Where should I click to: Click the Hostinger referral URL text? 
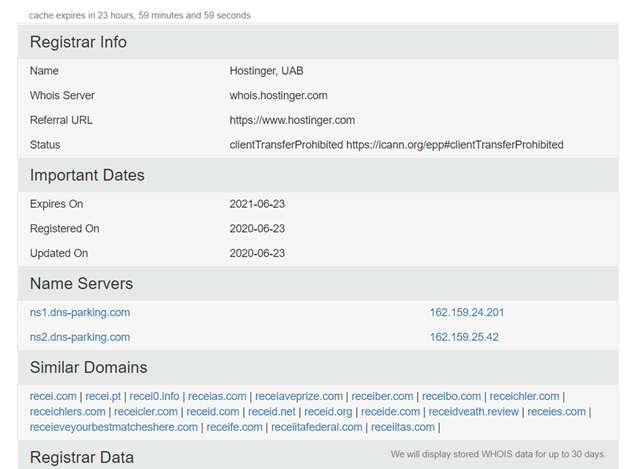click(x=292, y=120)
